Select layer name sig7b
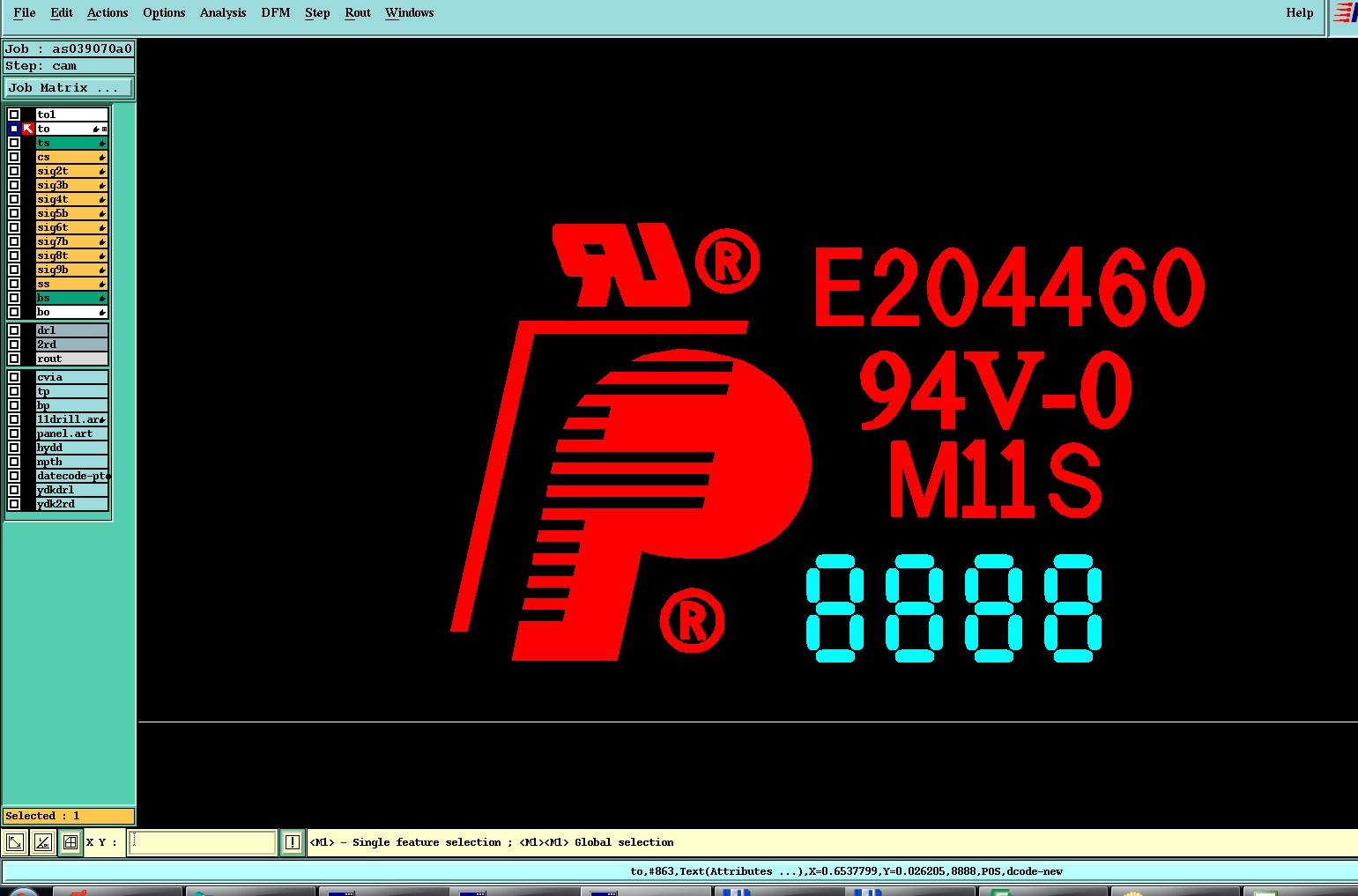Image resolution: width=1358 pixels, height=896 pixels. pos(71,241)
